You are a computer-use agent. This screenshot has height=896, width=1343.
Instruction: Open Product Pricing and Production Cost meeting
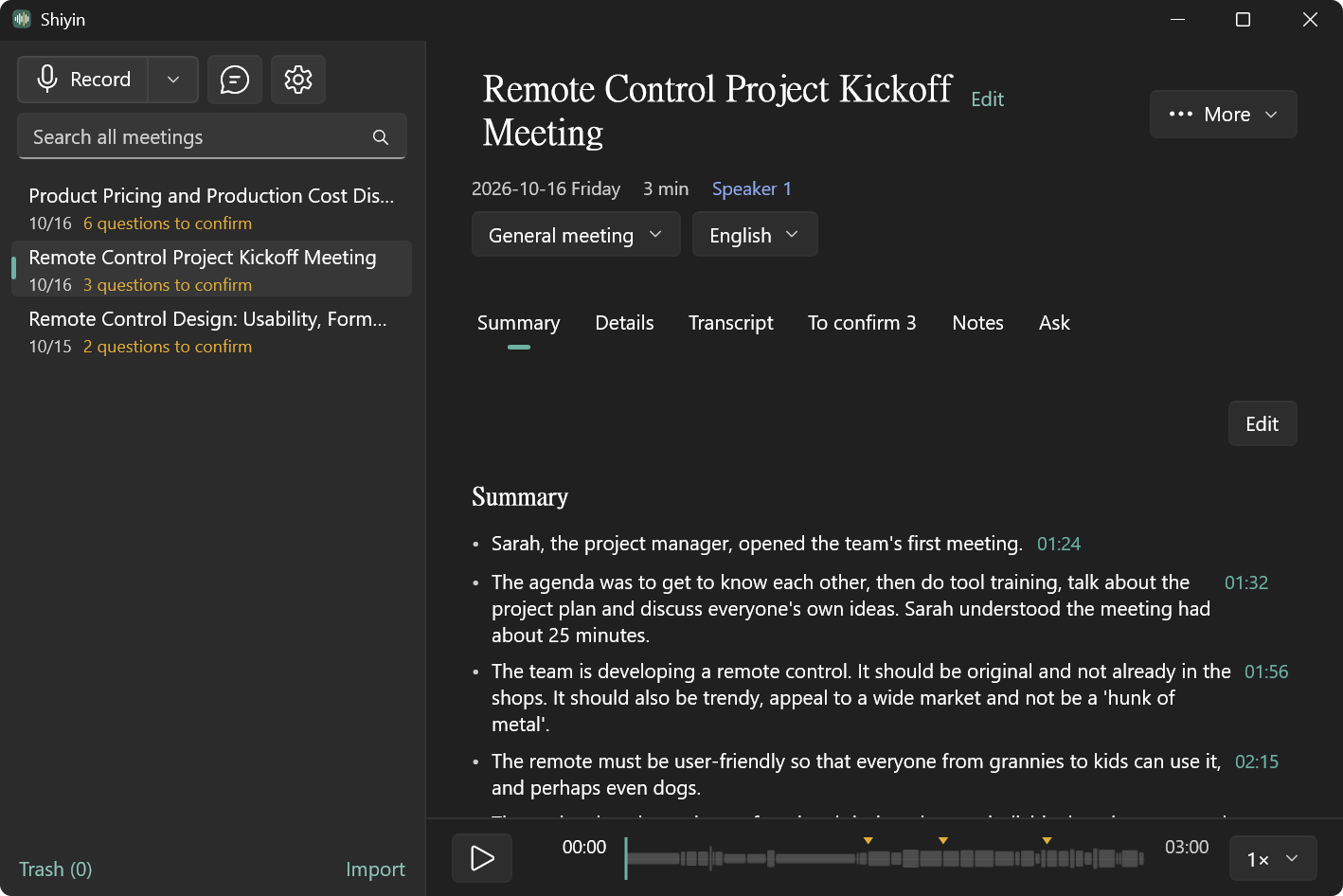click(211, 208)
